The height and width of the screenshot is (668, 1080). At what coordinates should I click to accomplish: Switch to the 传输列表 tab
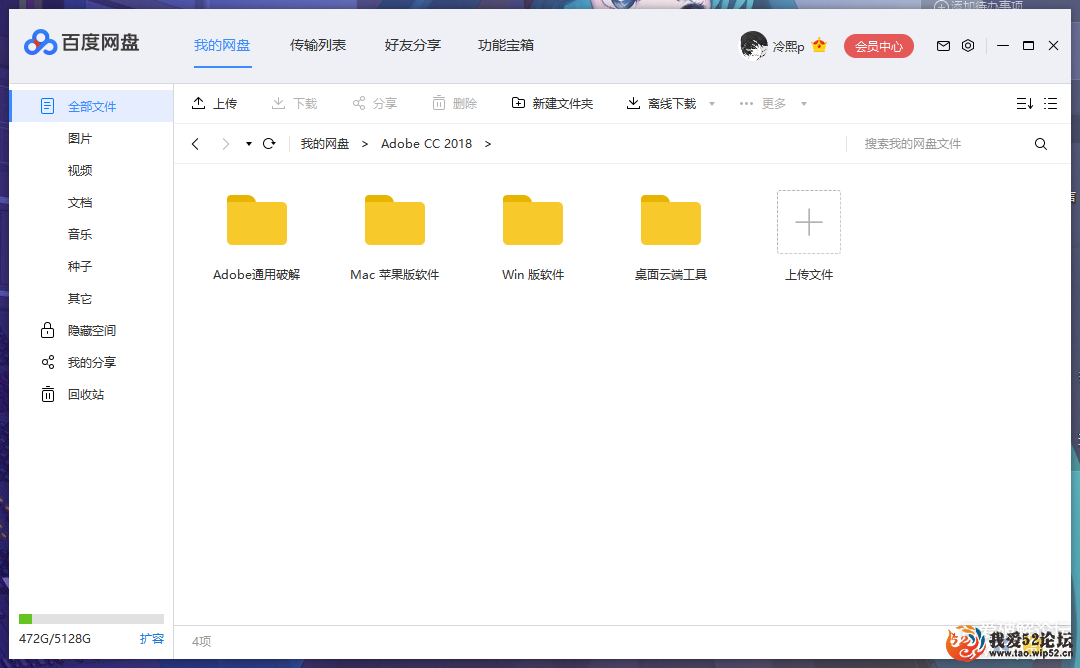318,45
